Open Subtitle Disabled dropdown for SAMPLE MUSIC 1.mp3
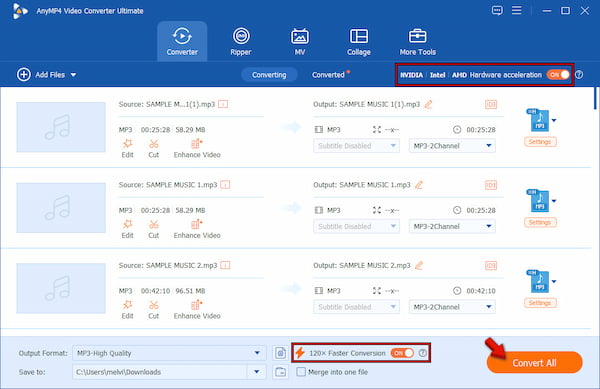 pos(357,226)
